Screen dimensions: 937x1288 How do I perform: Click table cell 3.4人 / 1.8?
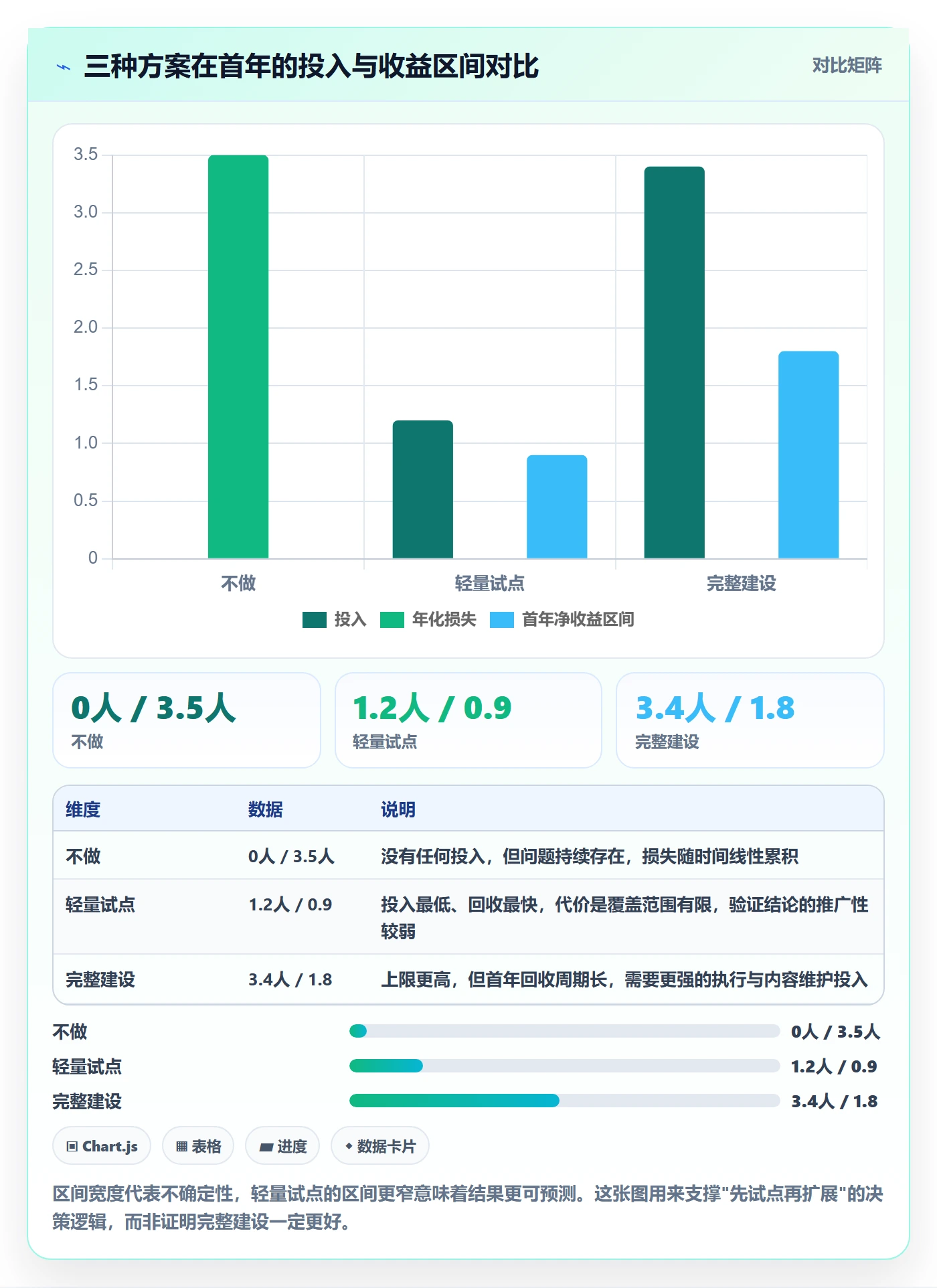[x=290, y=979]
